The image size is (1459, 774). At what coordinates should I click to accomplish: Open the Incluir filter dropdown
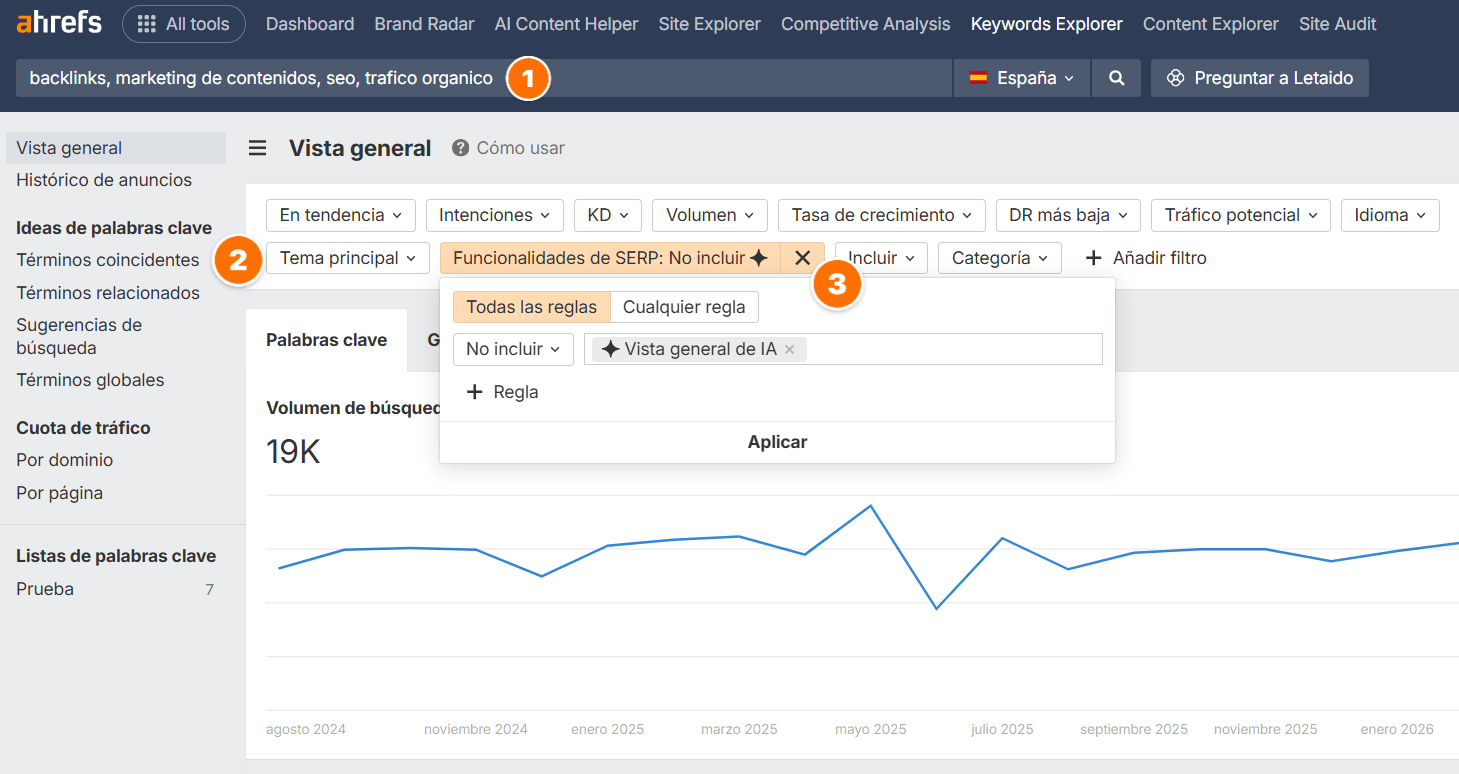(x=881, y=258)
